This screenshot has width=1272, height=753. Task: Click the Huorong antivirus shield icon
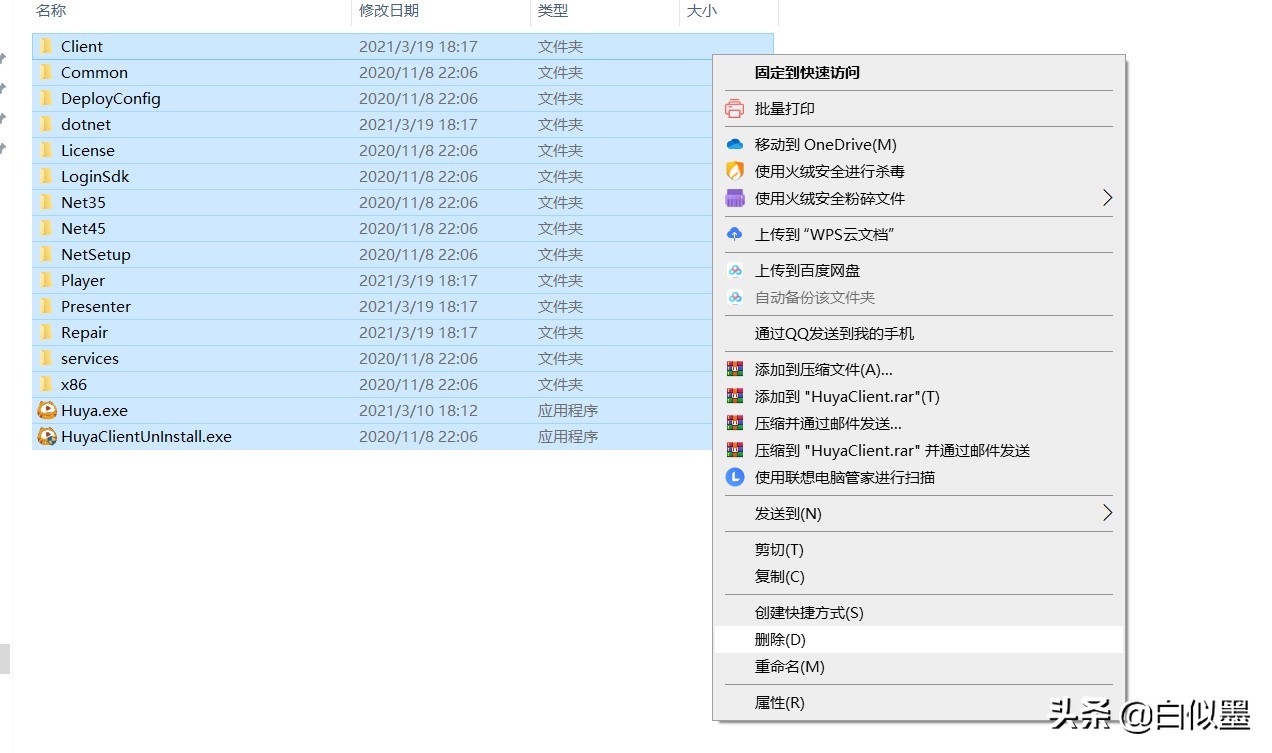coord(733,171)
